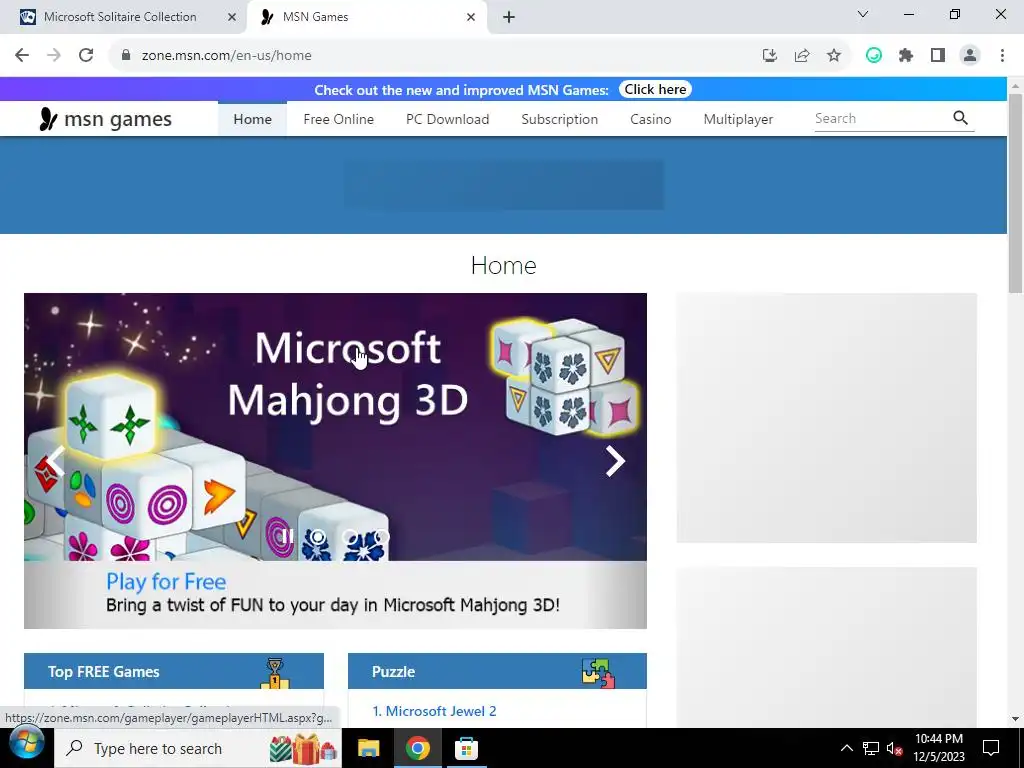1024x768 pixels.
Task: Open the Subscription menu
Action: click(560, 119)
